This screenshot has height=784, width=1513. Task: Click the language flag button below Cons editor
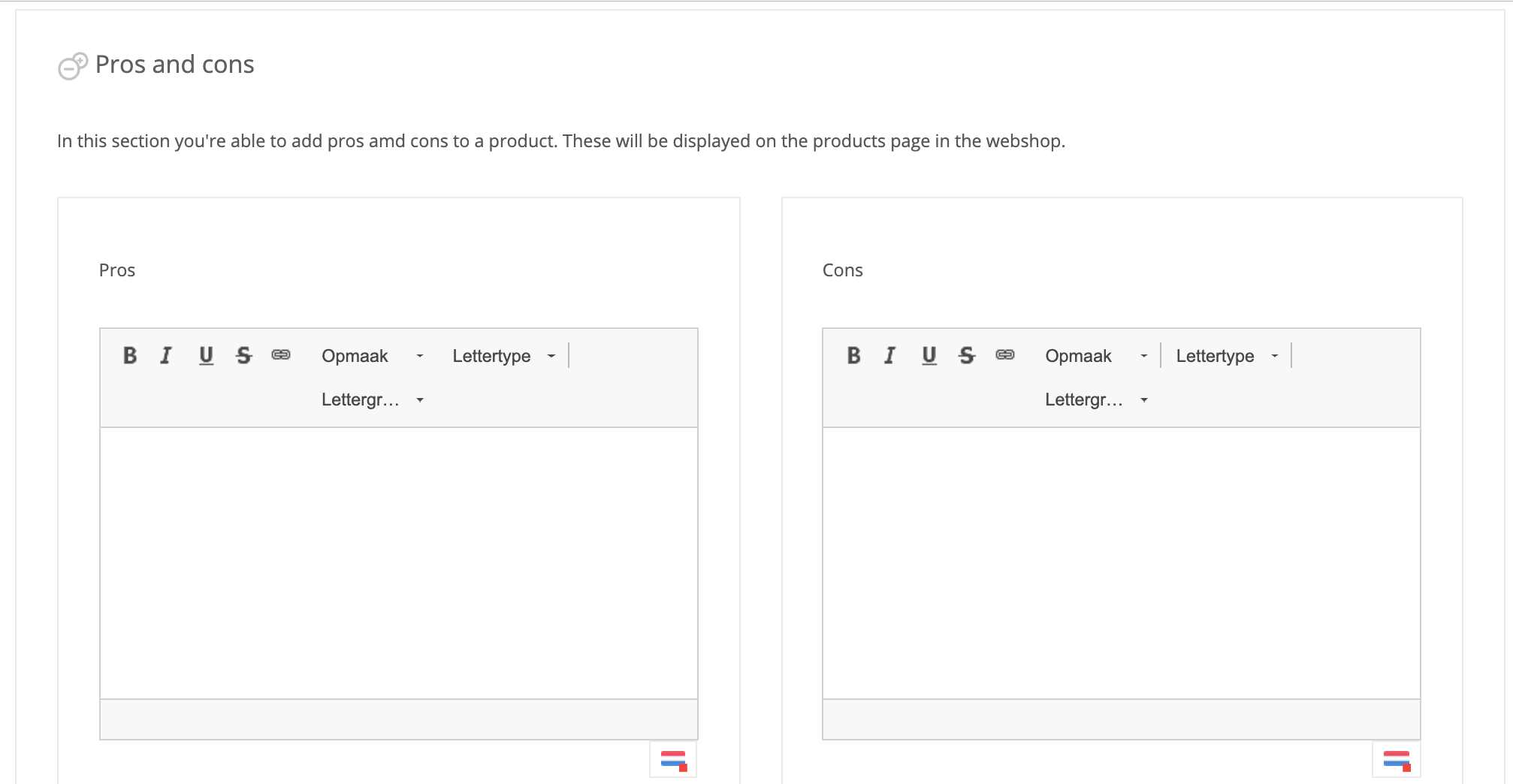tap(1396, 760)
